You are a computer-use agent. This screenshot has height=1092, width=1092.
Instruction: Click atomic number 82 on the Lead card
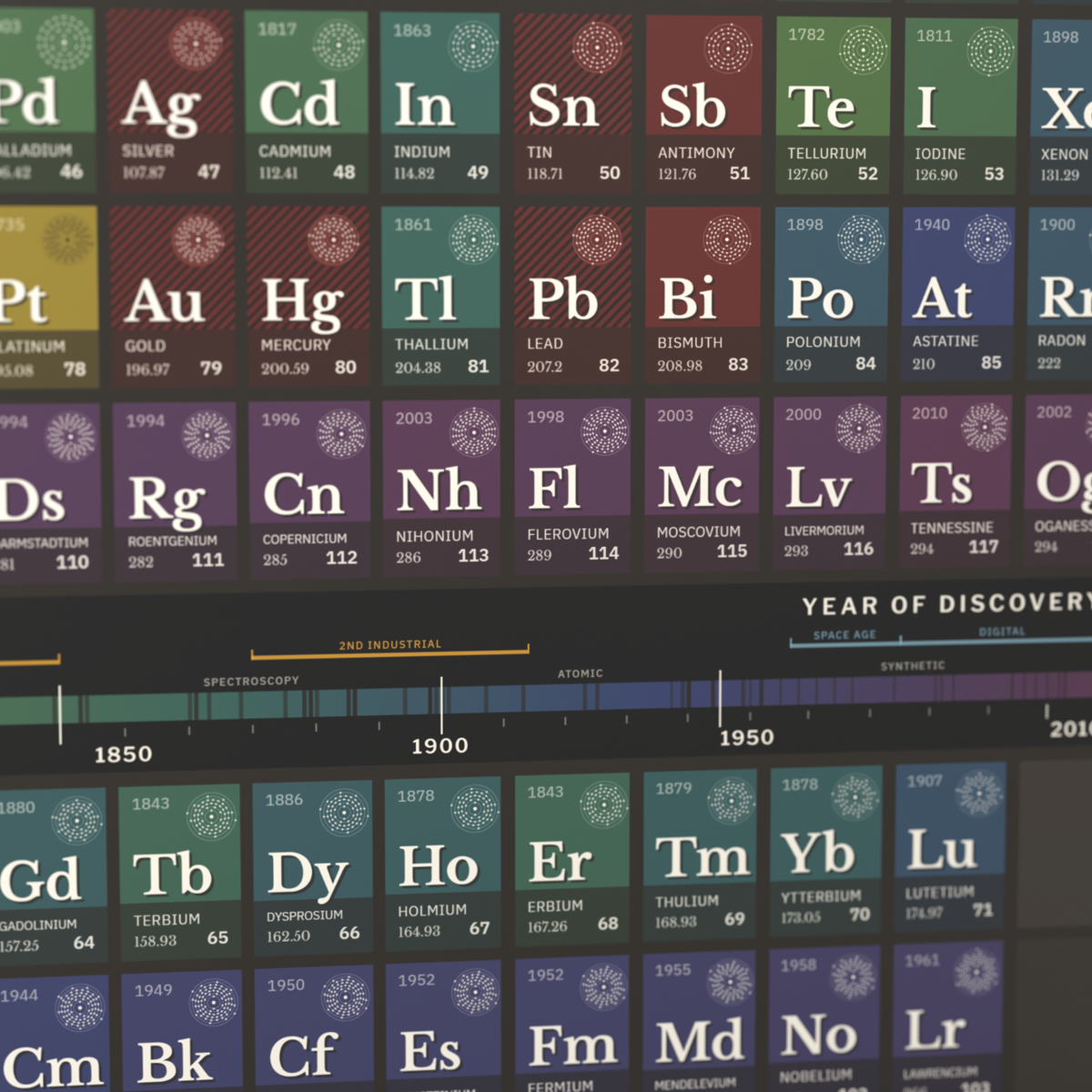(609, 366)
